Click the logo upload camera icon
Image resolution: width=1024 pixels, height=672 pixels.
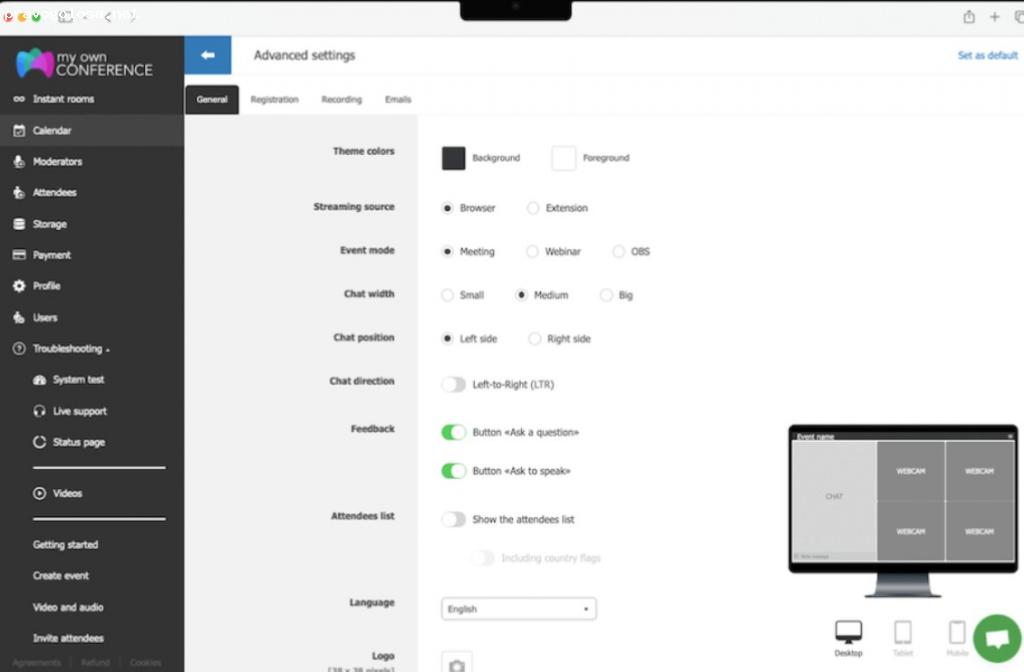point(457,664)
